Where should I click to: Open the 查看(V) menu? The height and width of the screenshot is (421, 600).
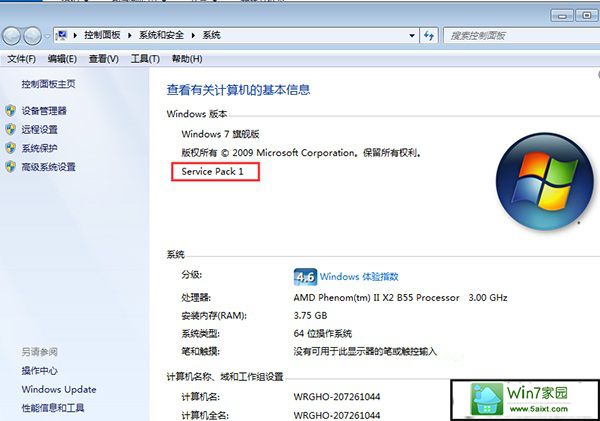[104, 59]
